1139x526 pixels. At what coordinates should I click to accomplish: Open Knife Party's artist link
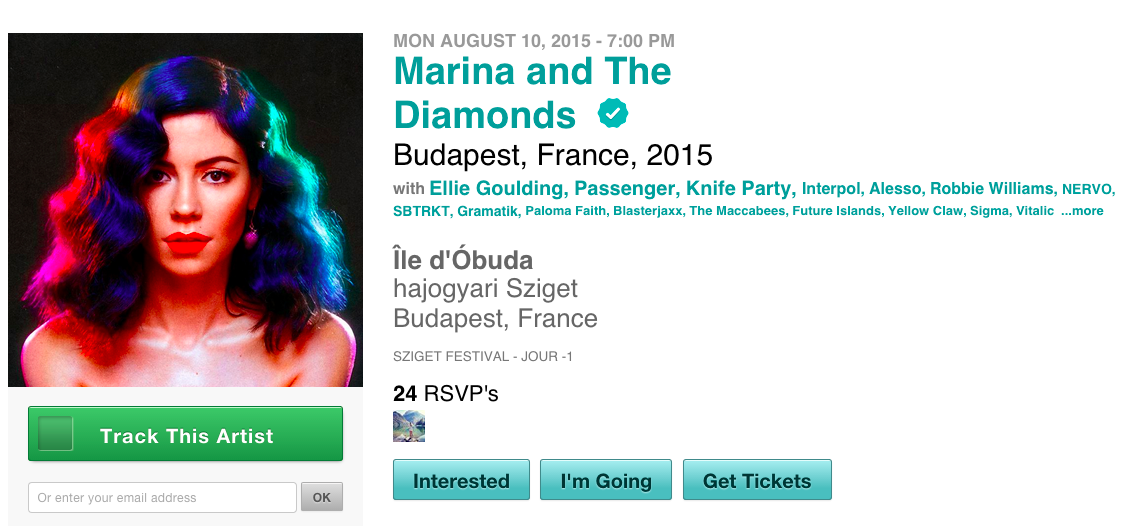click(739, 188)
